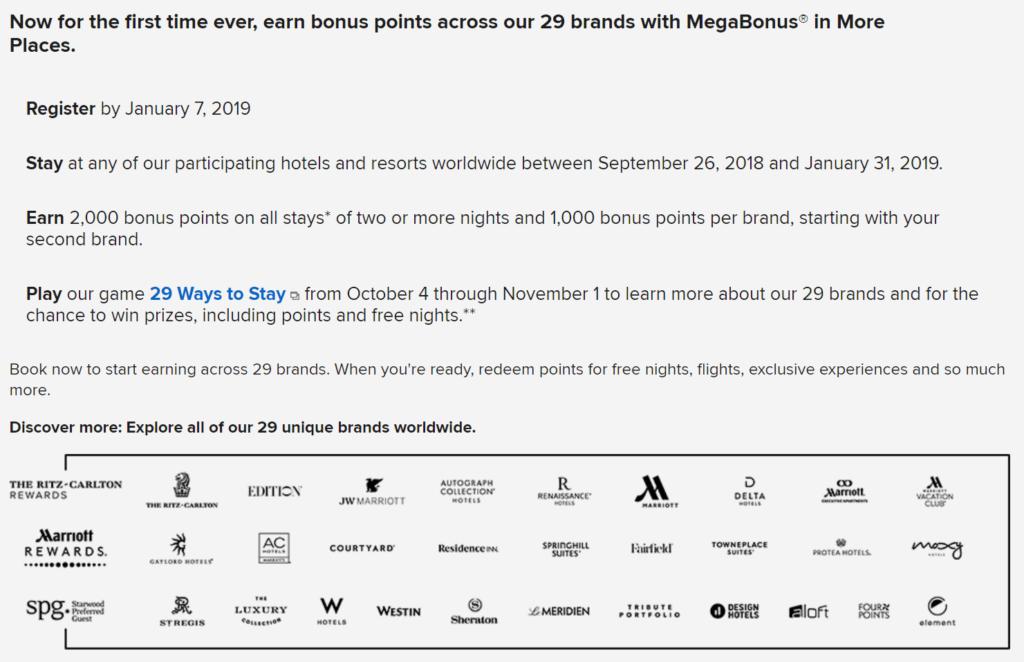The height and width of the screenshot is (662, 1024).
Task: Click the Autograph Collection Hotels logo
Action: (467, 491)
